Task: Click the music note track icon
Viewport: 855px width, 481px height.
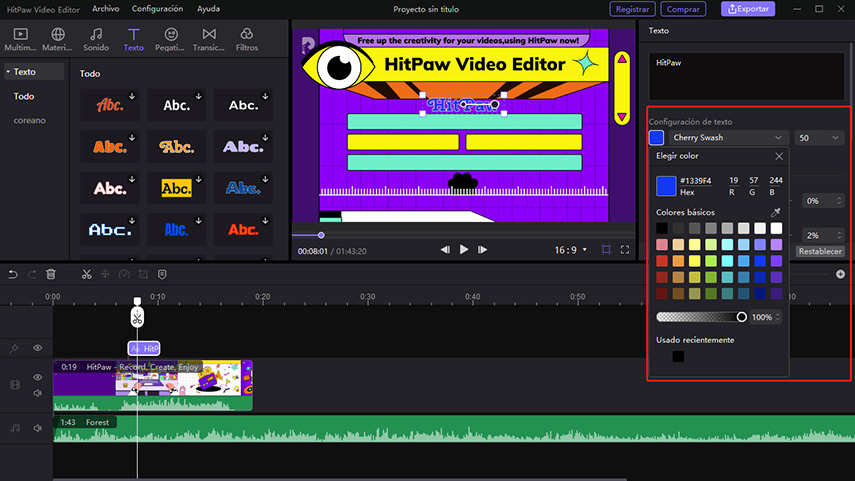Action: point(15,428)
